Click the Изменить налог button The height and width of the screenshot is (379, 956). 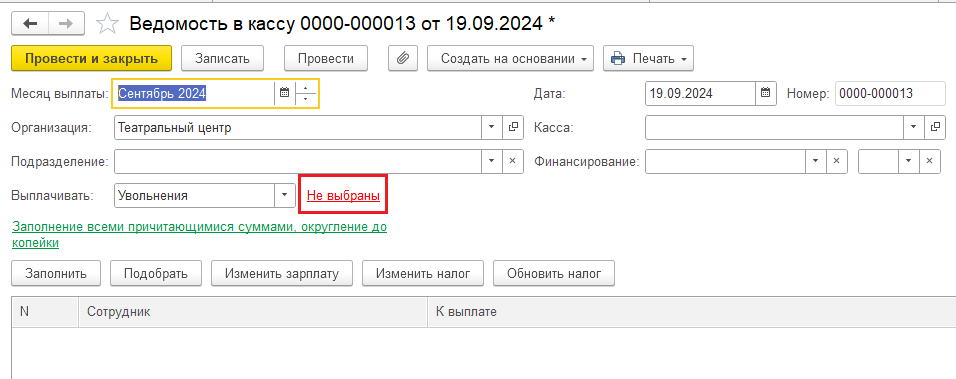click(423, 274)
